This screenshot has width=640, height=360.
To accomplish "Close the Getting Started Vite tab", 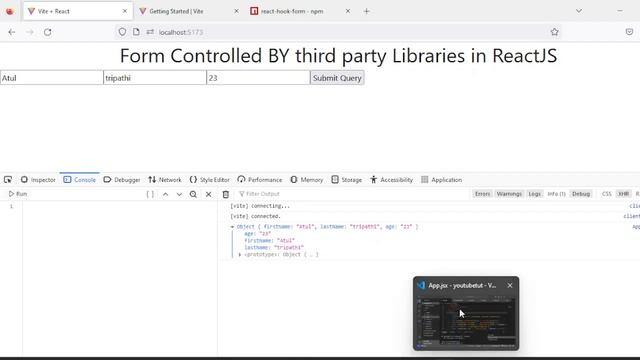I will point(236,11).
